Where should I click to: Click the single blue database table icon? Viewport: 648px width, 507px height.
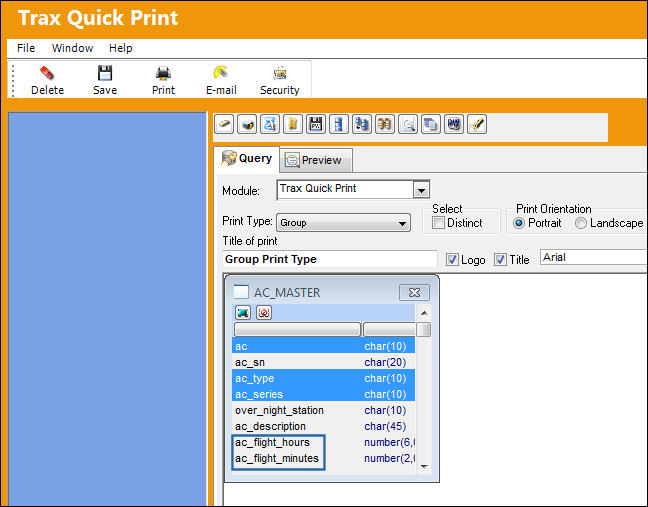pos(339,124)
